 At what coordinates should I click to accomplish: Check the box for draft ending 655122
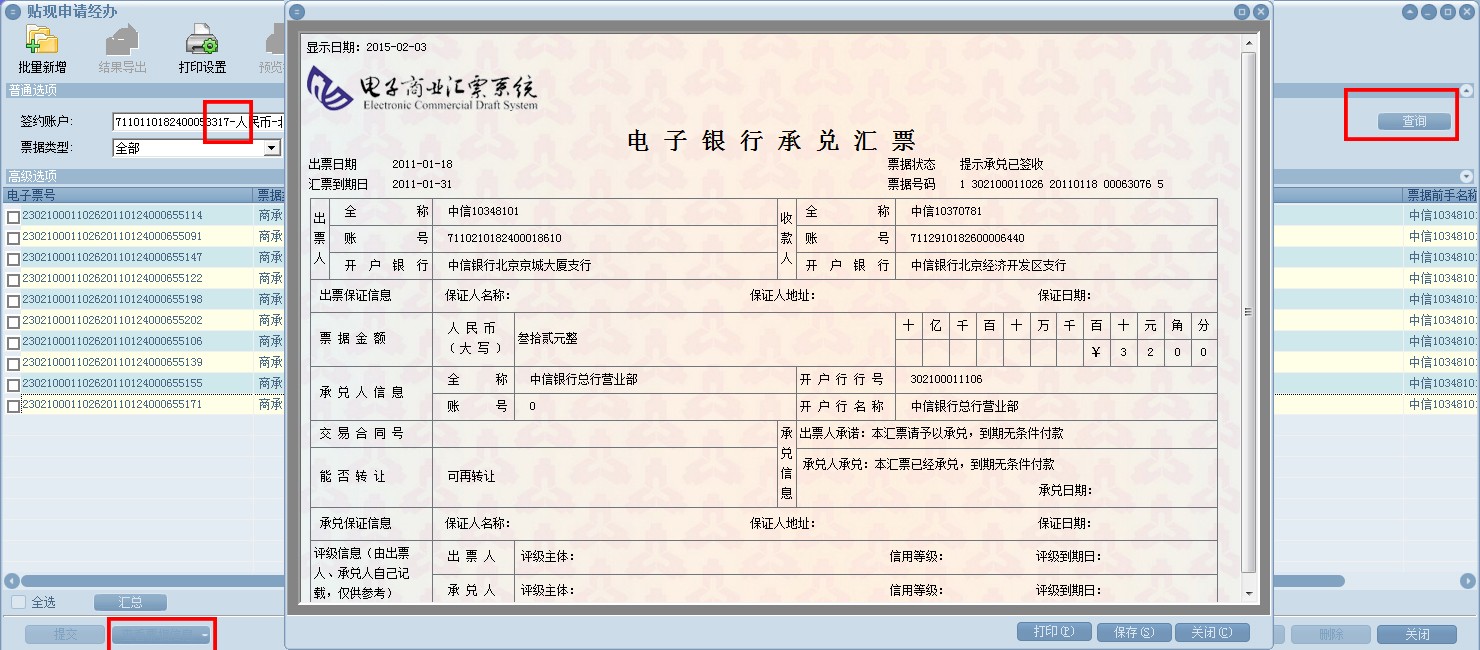[13, 280]
